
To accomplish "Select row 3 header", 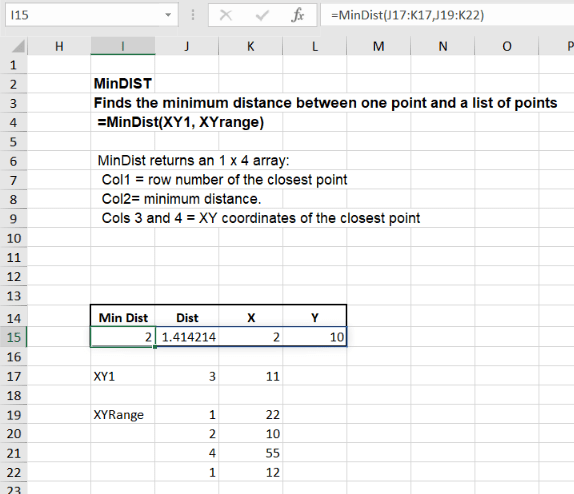I will tap(14, 103).
